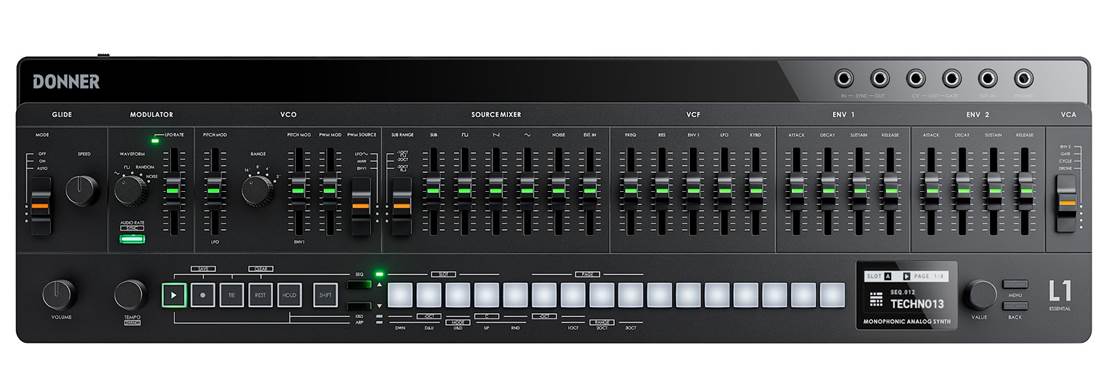Click the BACK button under MENU

pyautogui.click(x=1015, y=305)
